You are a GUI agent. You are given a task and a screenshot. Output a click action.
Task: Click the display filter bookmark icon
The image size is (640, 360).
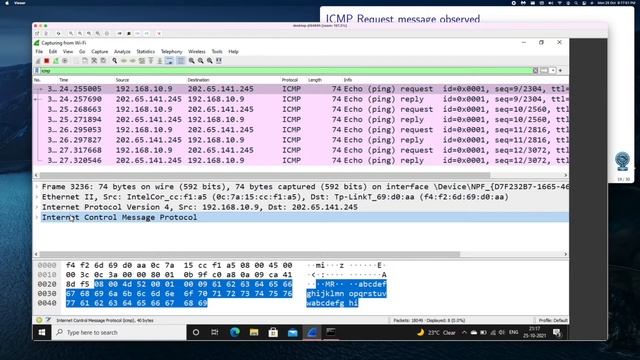coord(37,71)
